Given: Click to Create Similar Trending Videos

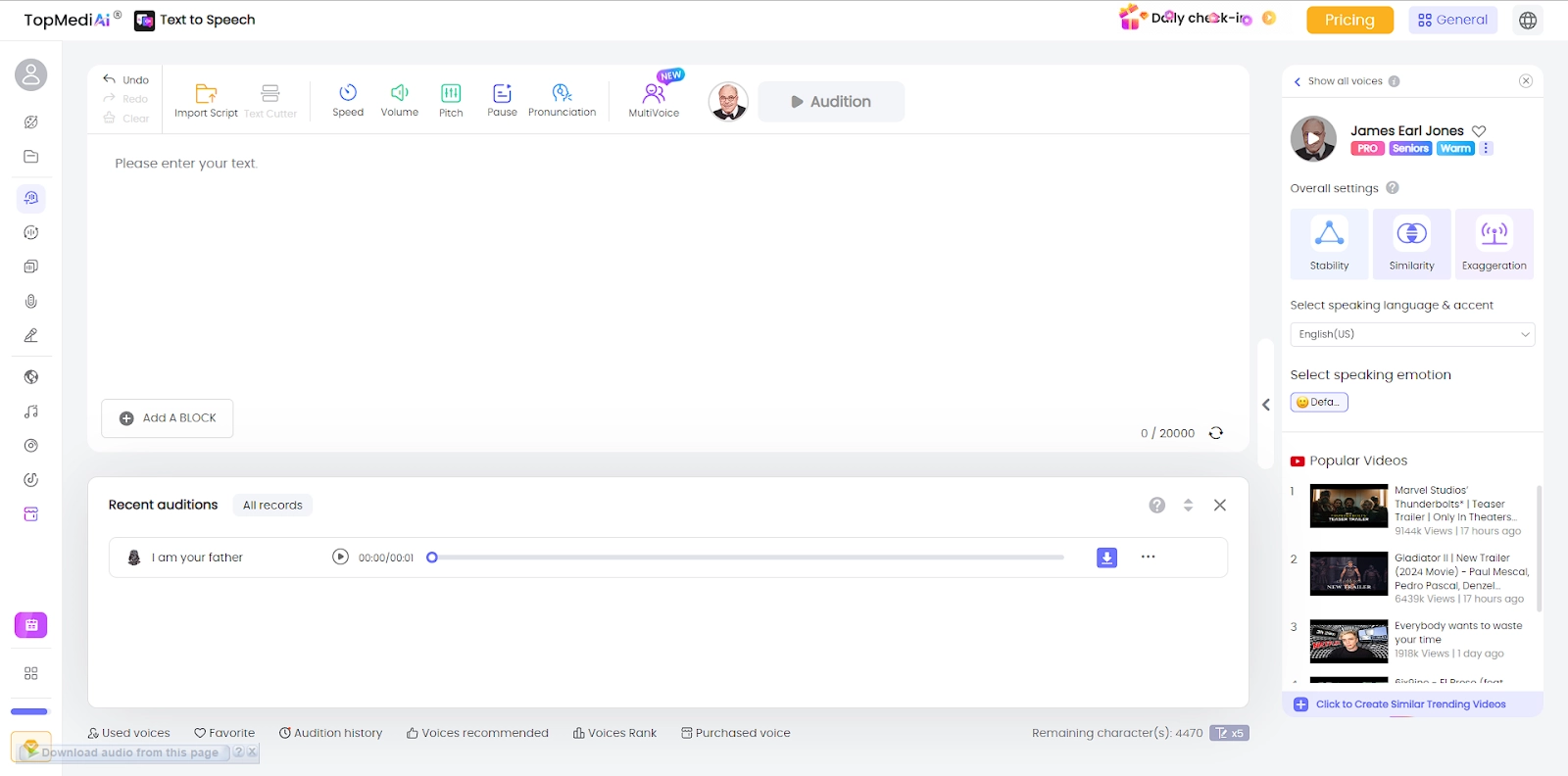Looking at the screenshot, I should coord(1411,704).
